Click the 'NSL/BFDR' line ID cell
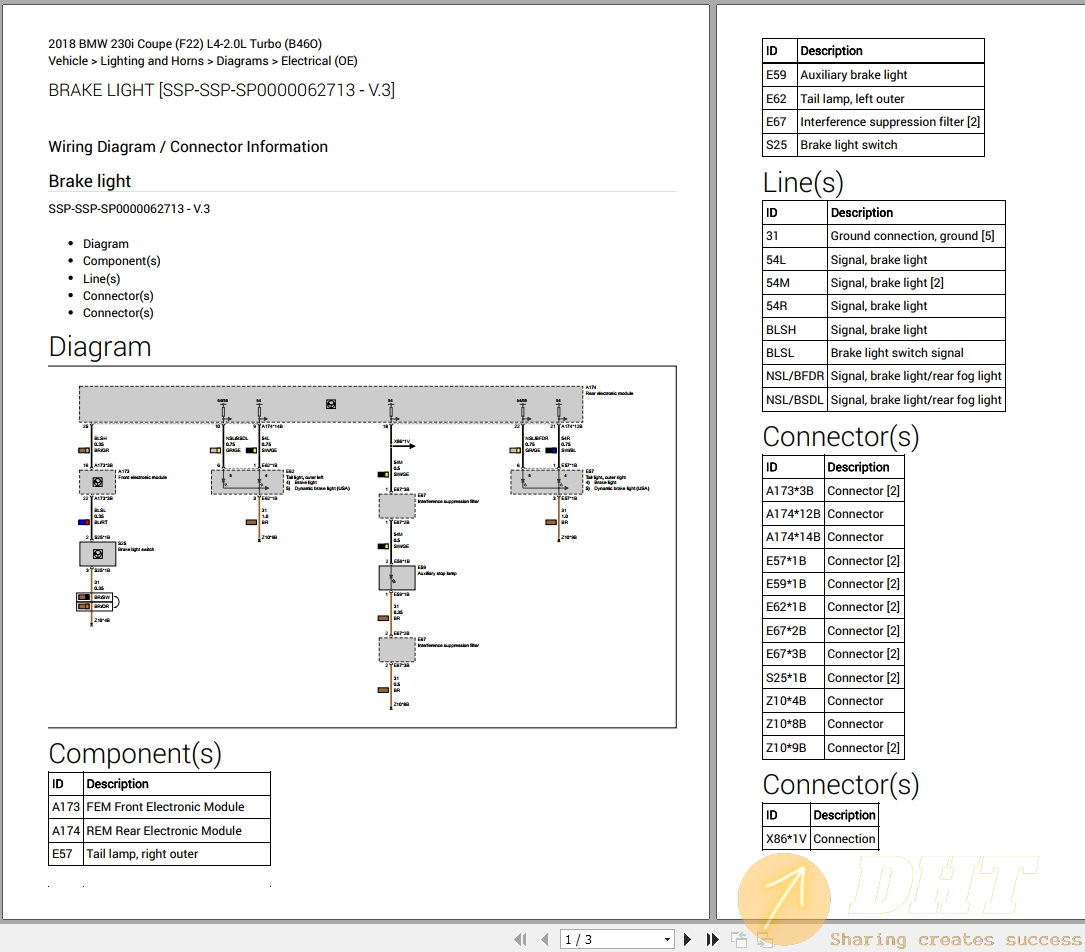 tap(795, 376)
